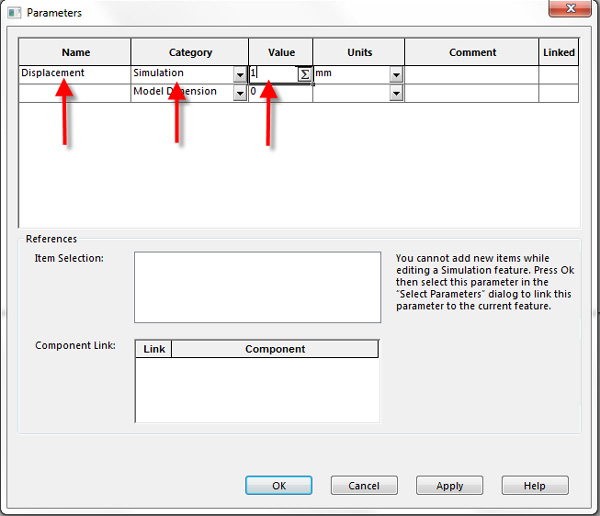Expand the Model Dimension category dropdown
Image resolution: width=600 pixels, height=516 pixels.
pyautogui.click(x=240, y=93)
